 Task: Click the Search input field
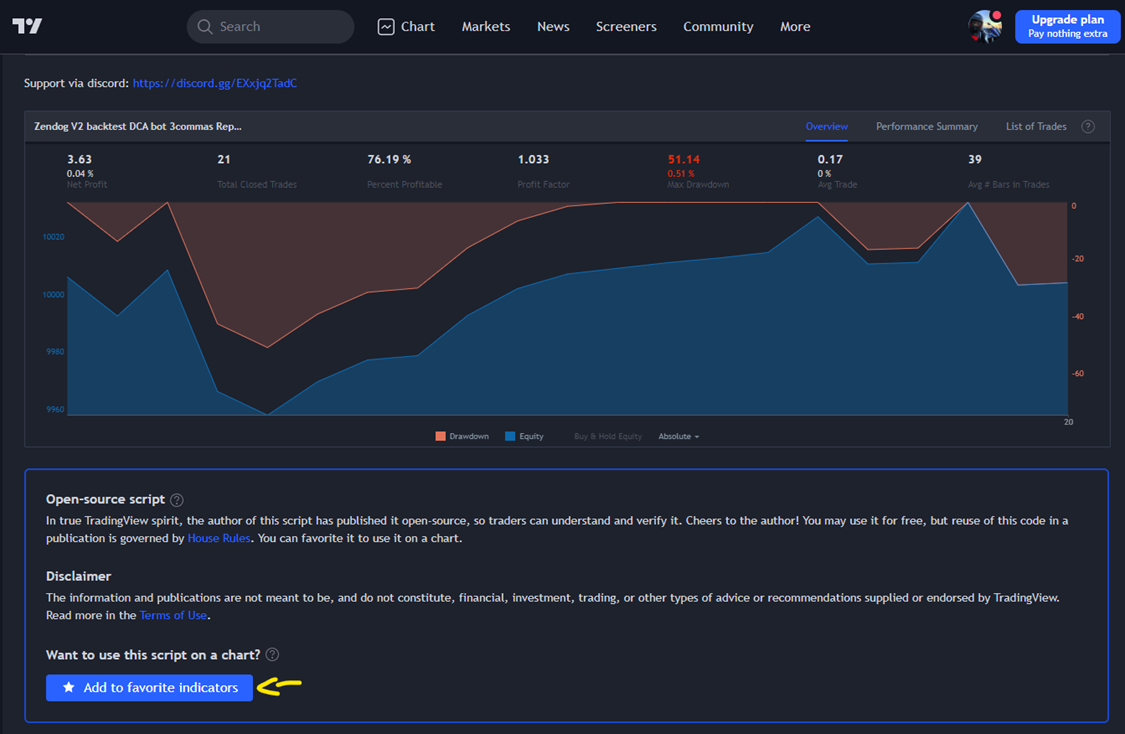pyautogui.click(x=270, y=26)
